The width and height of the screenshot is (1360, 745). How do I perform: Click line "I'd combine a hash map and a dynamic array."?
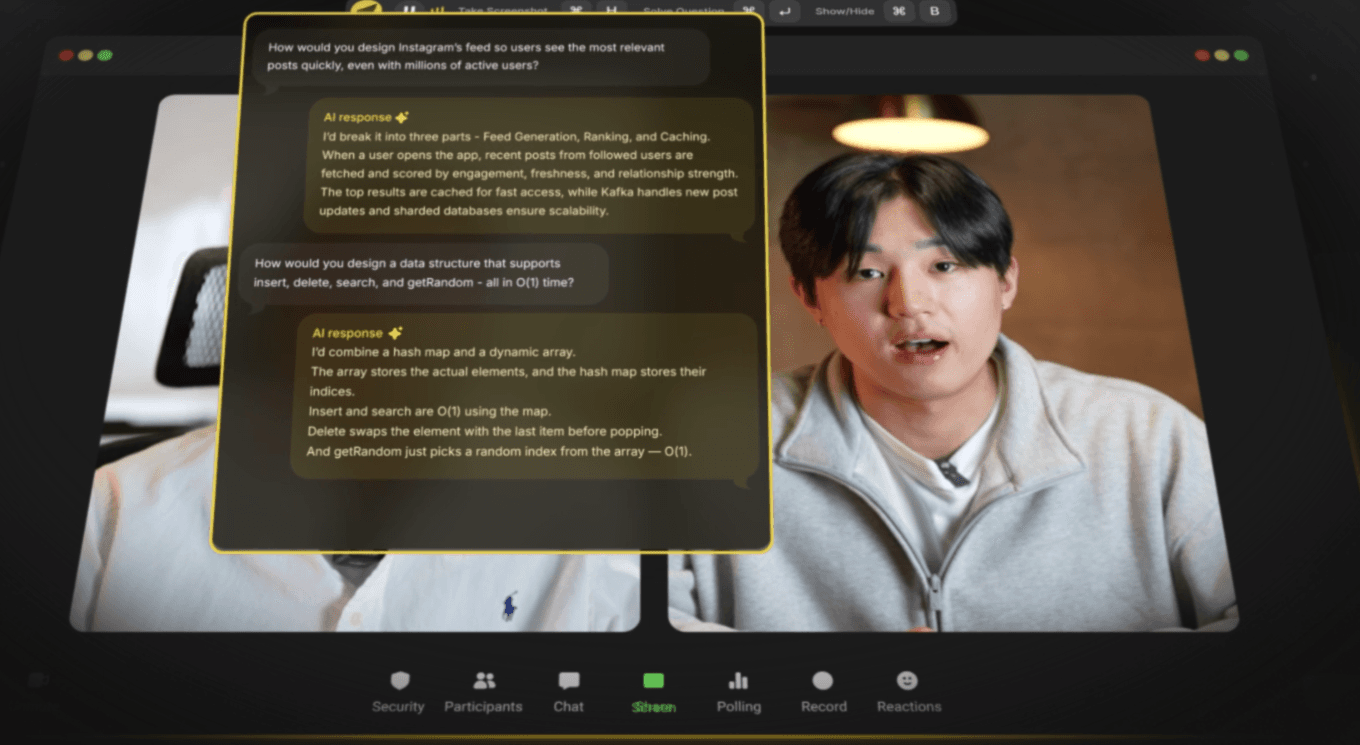pyautogui.click(x=443, y=352)
